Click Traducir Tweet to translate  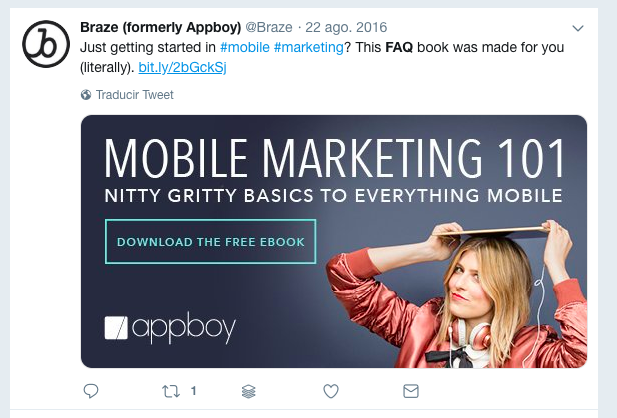tap(135, 95)
